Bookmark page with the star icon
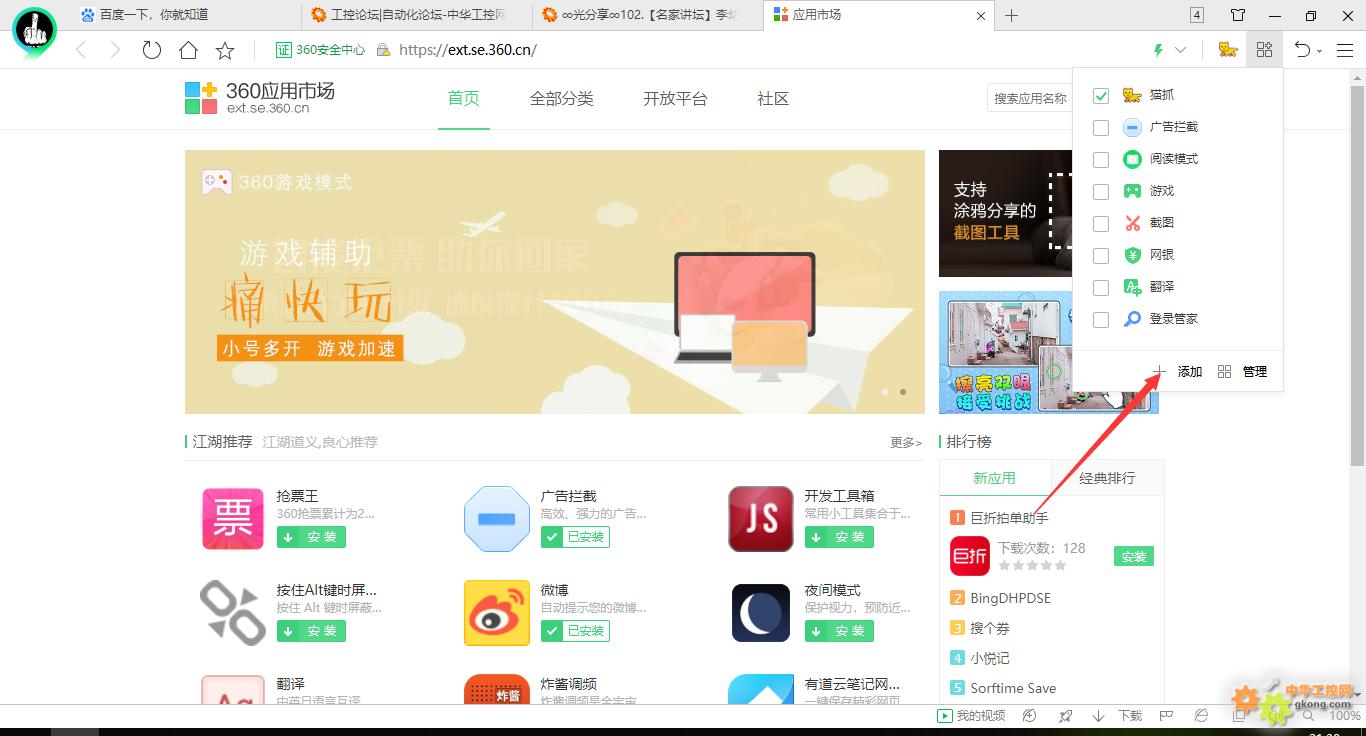Image resolution: width=1366 pixels, height=736 pixels. pyautogui.click(x=225, y=50)
